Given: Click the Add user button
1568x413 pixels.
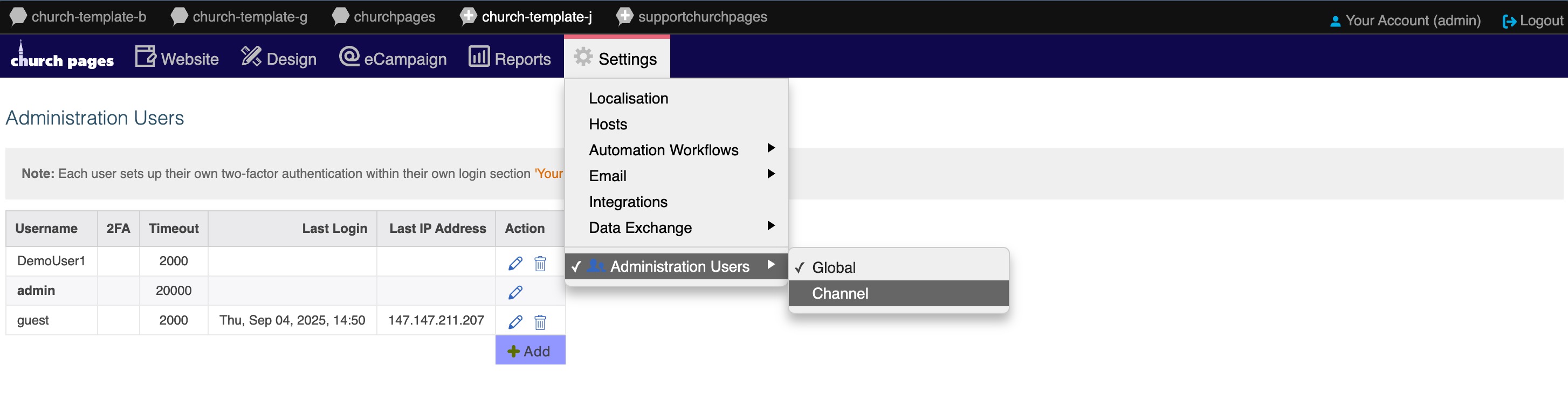Looking at the screenshot, I should click(x=529, y=351).
